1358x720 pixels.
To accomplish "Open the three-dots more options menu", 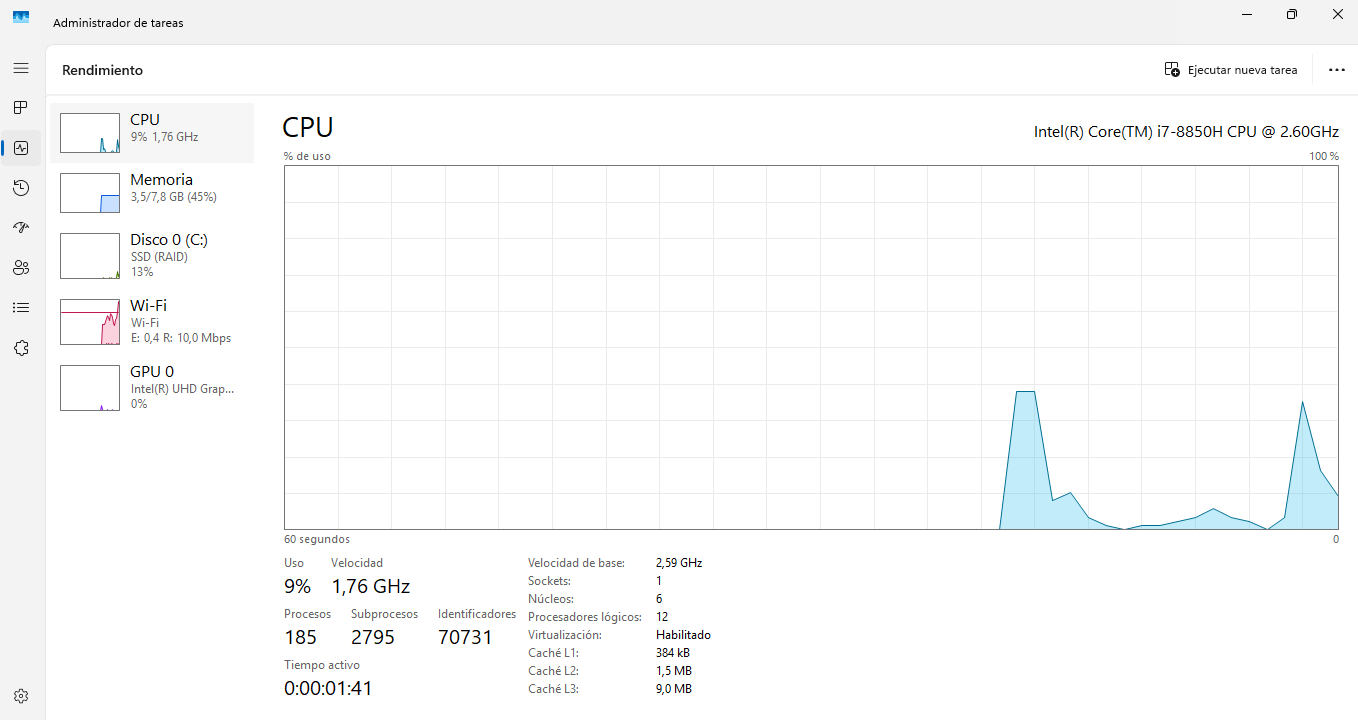I will click(1336, 70).
